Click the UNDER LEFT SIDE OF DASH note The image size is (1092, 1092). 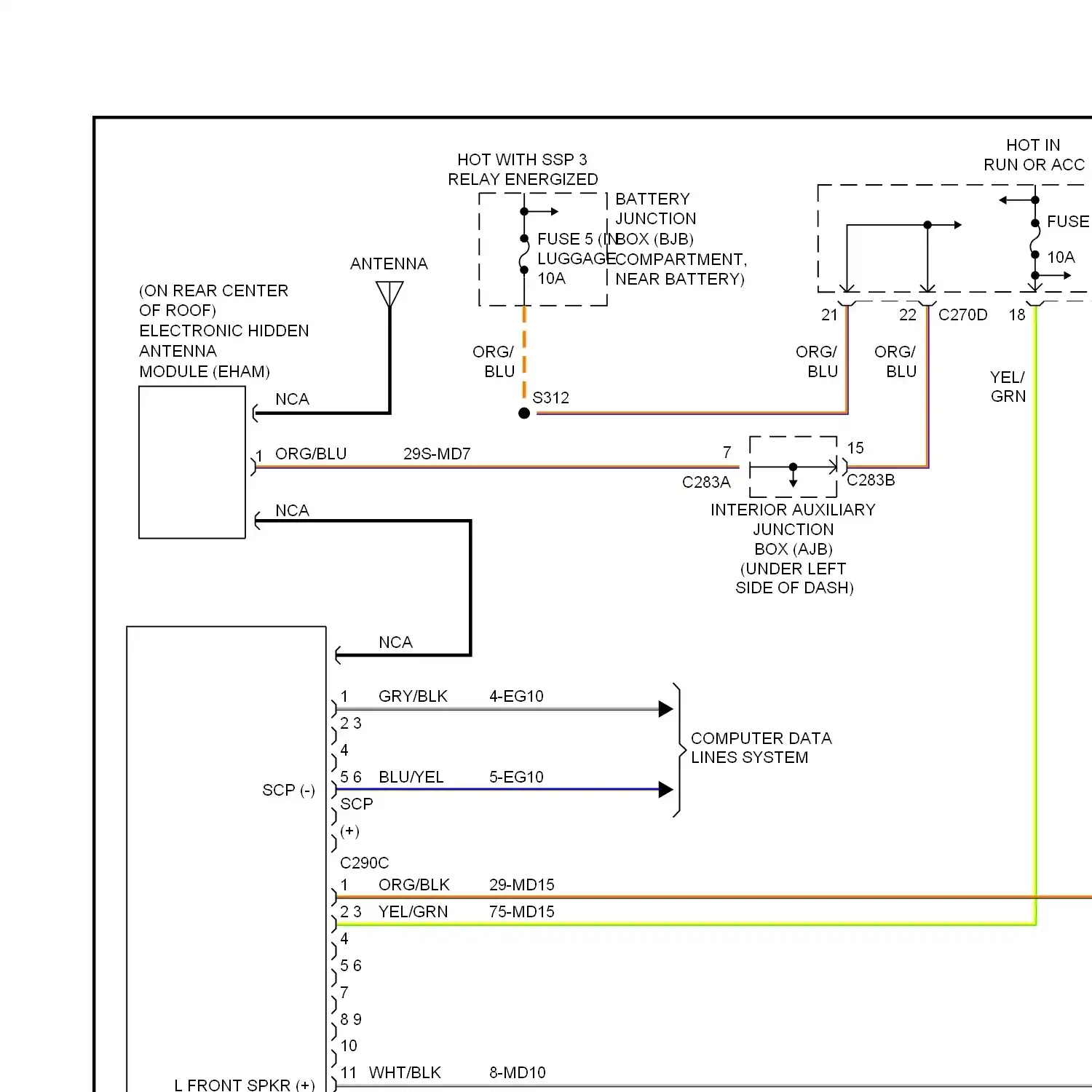794,578
